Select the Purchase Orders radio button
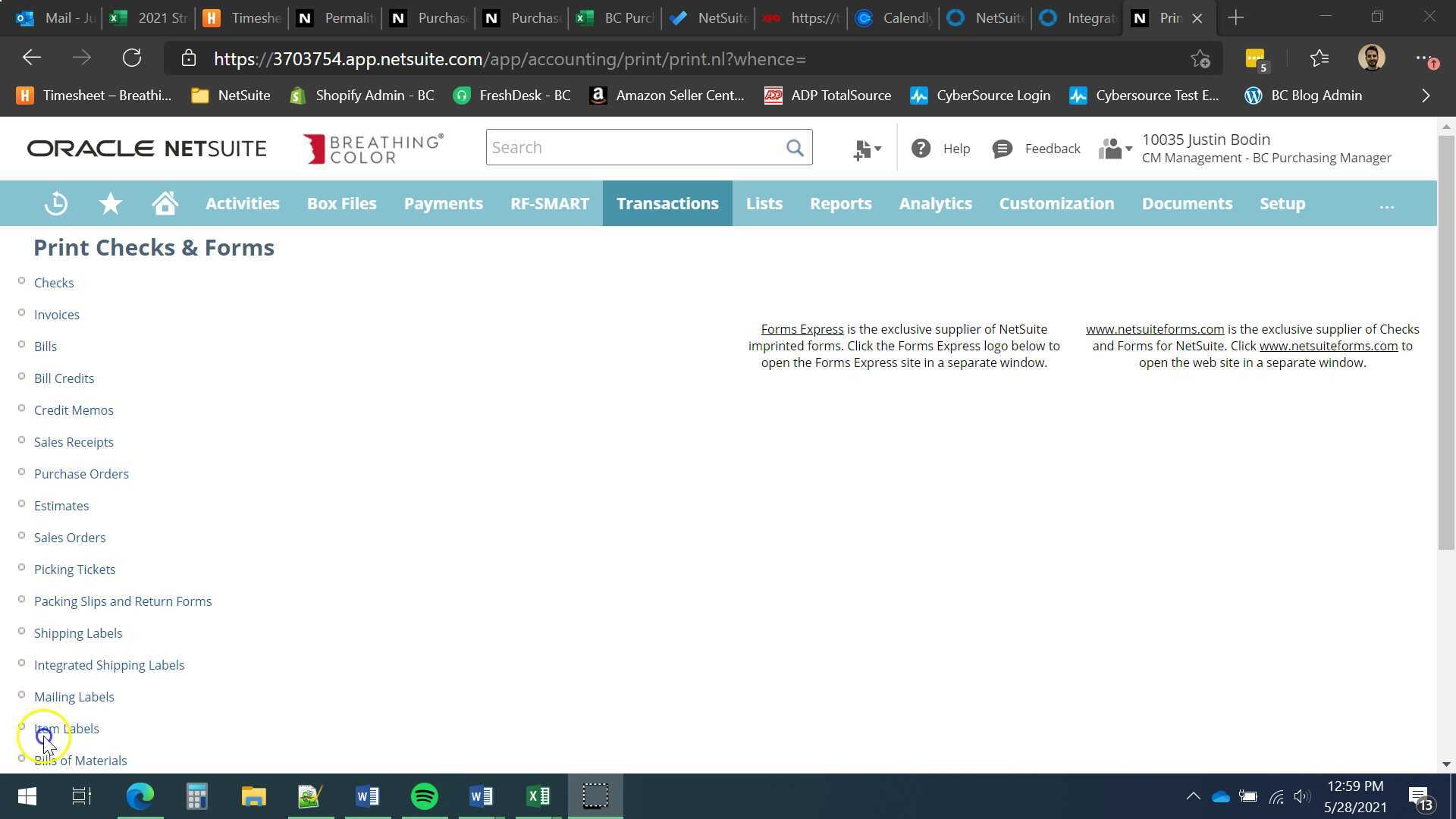Screen dimensions: 1456x819 [x=22, y=471]
